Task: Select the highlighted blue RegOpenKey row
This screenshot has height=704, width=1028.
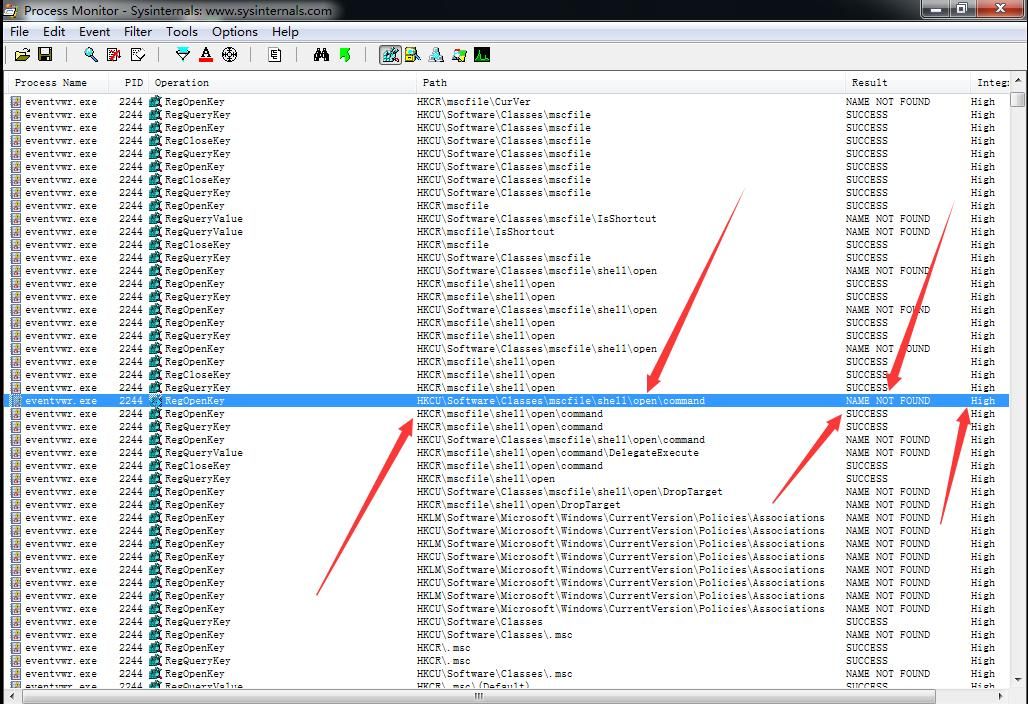Action: [x=507, y=401]
